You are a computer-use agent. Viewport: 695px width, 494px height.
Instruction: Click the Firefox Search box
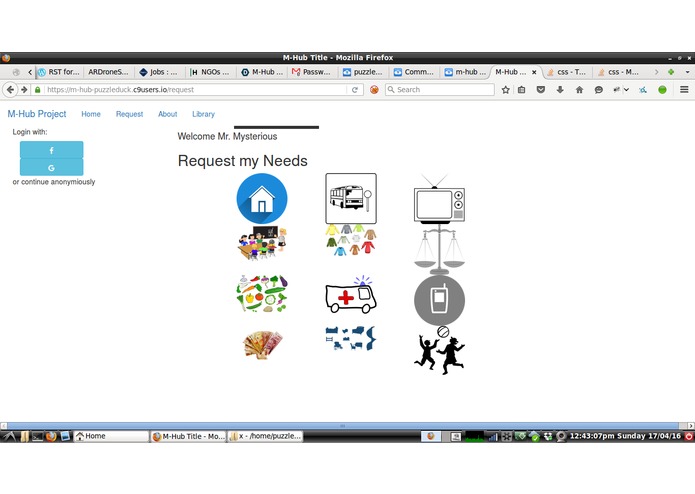coord(440,89)
